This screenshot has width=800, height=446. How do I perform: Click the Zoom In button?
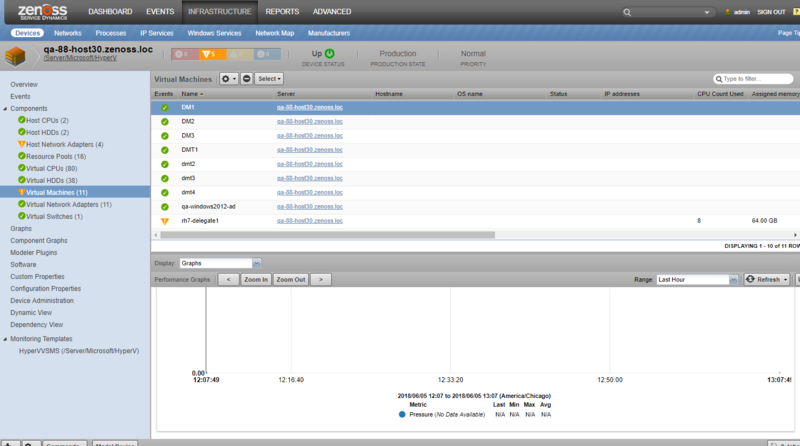[x=256, y=280]
